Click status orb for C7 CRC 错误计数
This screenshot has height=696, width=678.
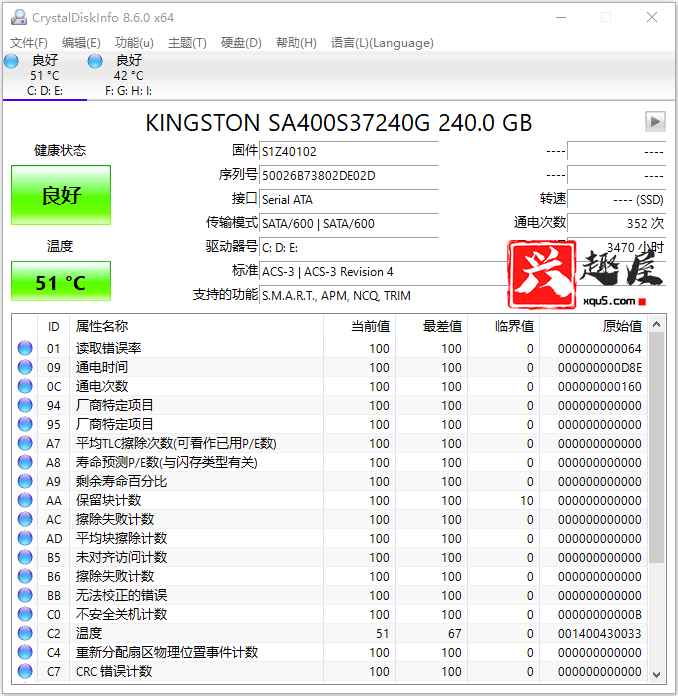tap(25, 671)
